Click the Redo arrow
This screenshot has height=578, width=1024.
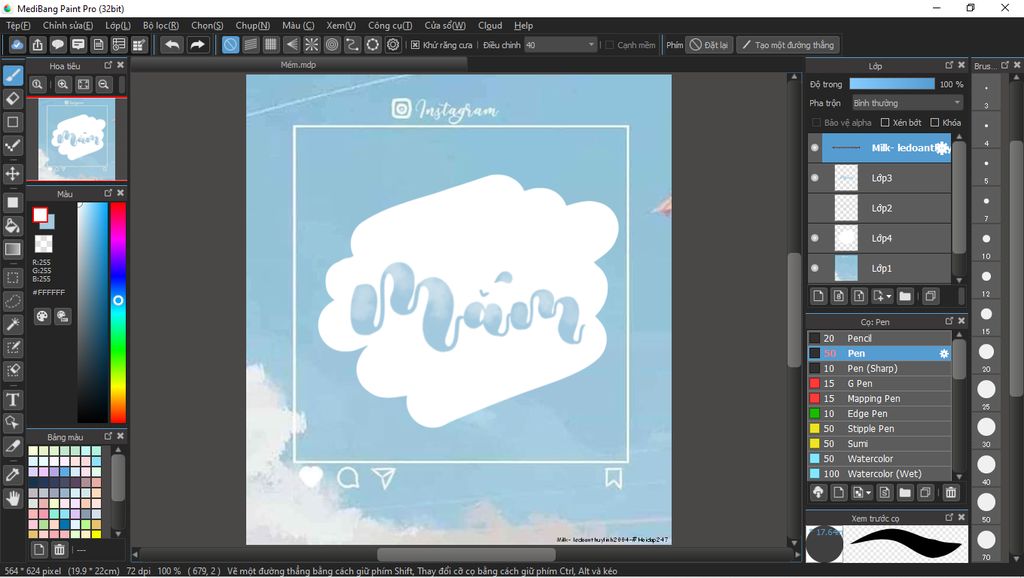pos(197,45)
